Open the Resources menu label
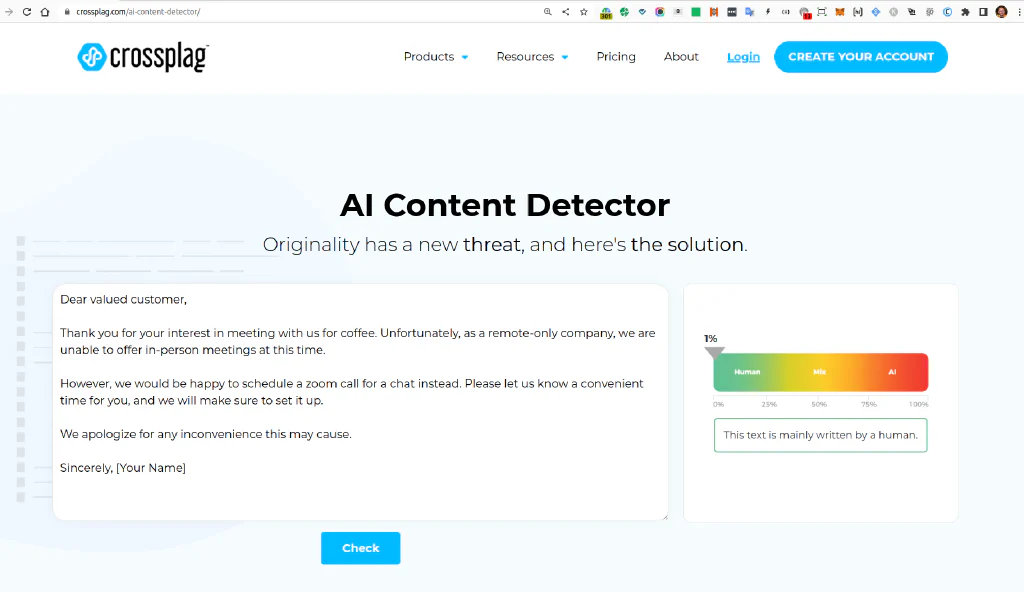 pos(525,57)
